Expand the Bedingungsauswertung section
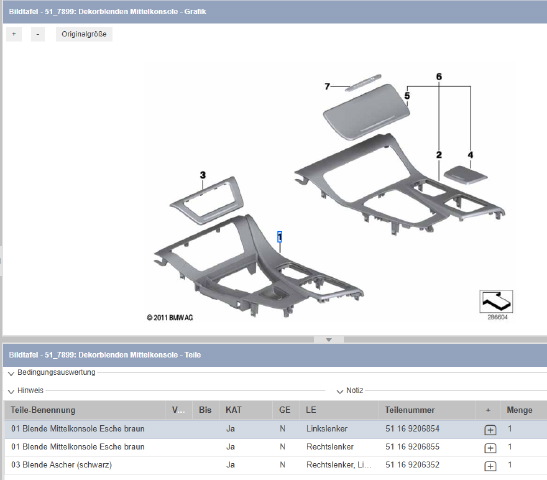Viewport: 547px width, 480px height. (11, 373)
